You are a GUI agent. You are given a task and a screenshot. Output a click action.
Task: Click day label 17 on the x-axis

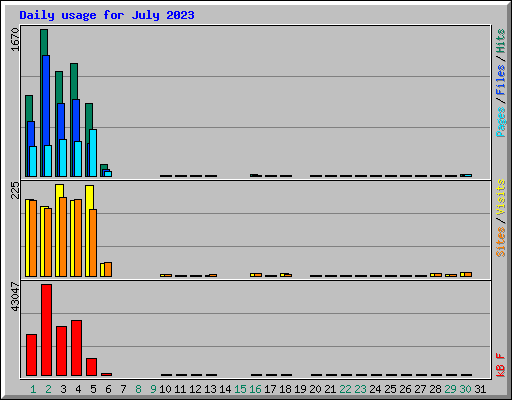point(270,389)
